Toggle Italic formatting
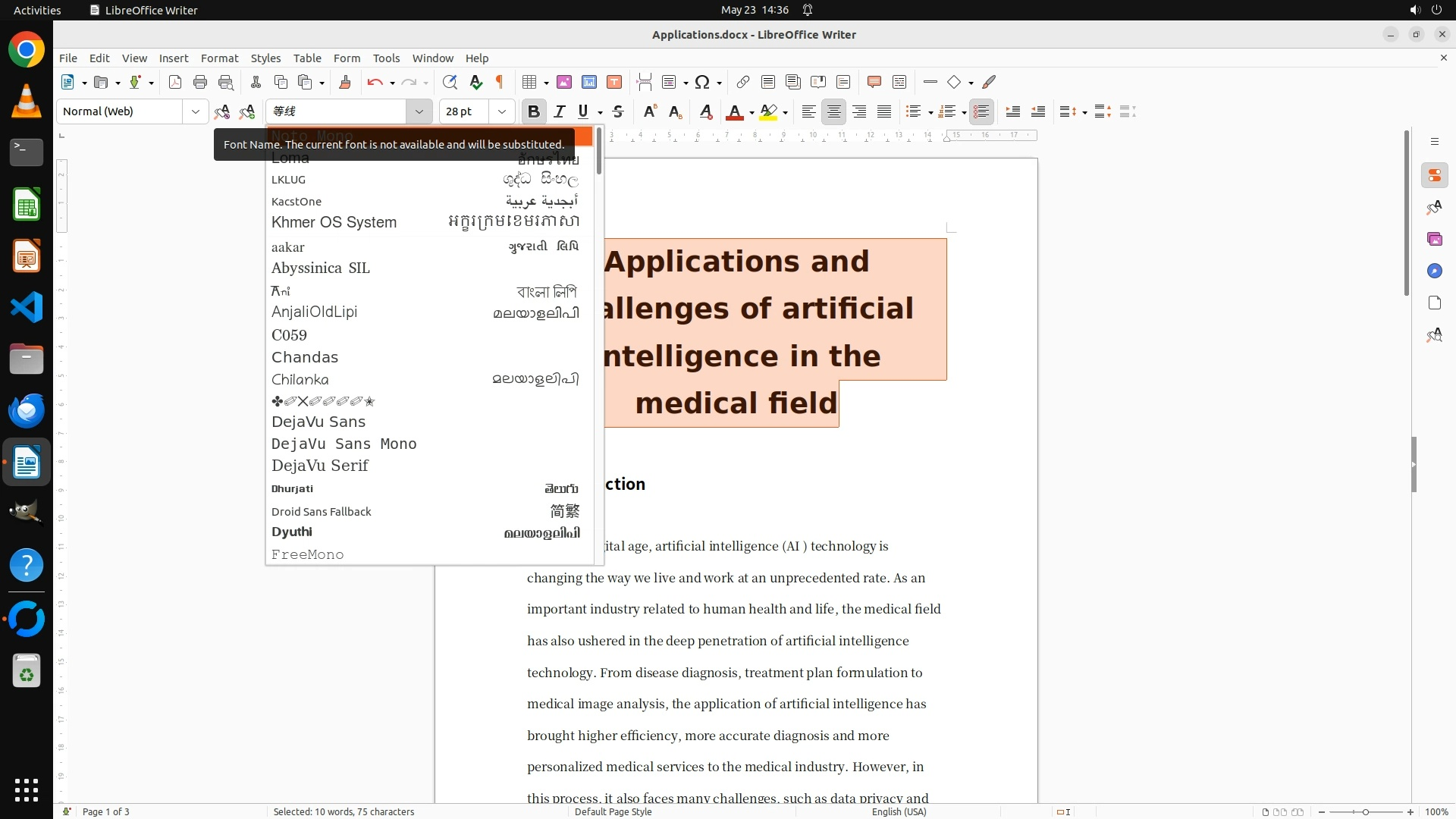The image size is (1456, 819). tap(560, 111)
